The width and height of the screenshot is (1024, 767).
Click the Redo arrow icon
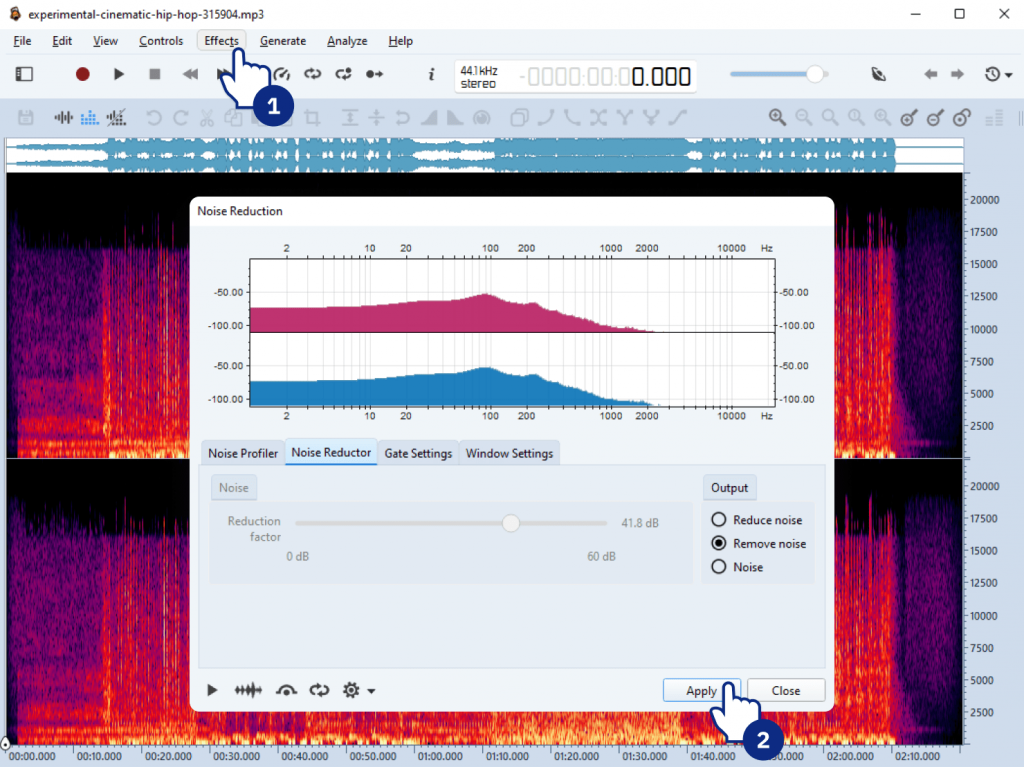(180, 118)
